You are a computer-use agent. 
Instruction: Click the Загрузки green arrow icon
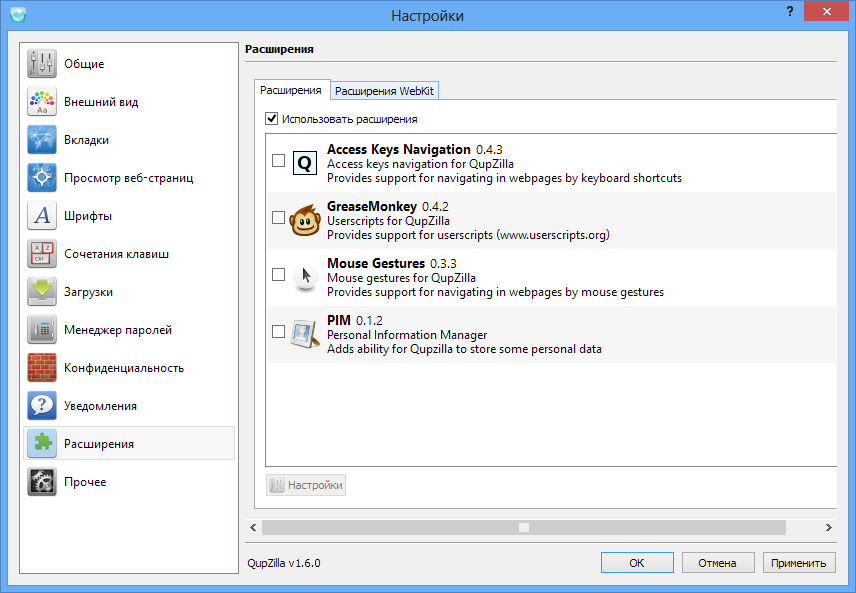point(41,292)
